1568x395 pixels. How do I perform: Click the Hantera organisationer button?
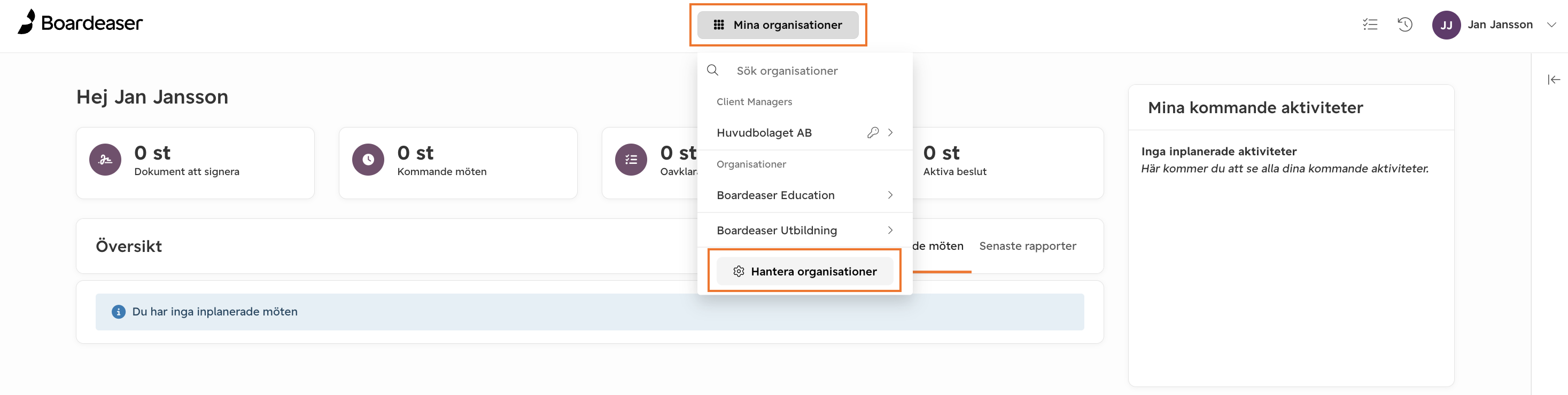[805, 272]
